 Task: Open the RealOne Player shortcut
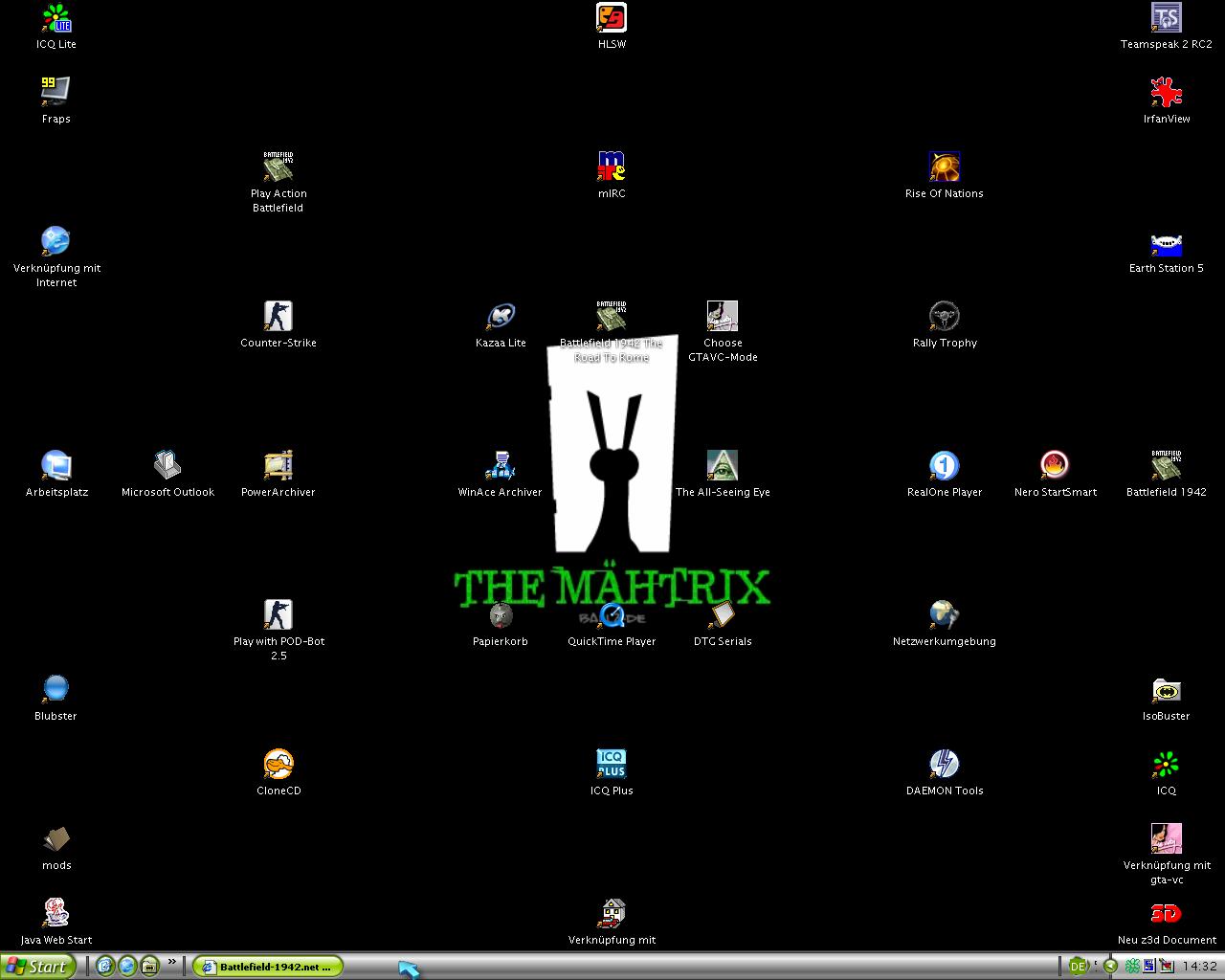click(x=945, y=474)
